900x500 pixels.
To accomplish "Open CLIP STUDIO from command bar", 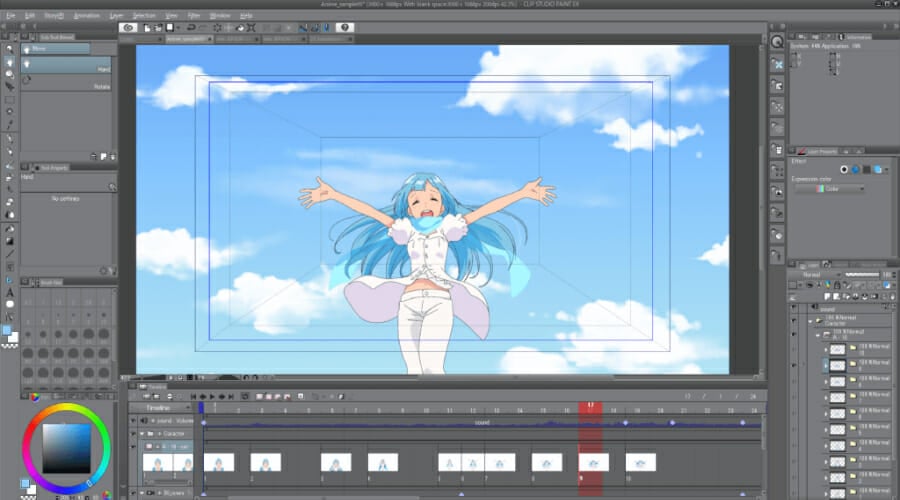I will point(128,28).
